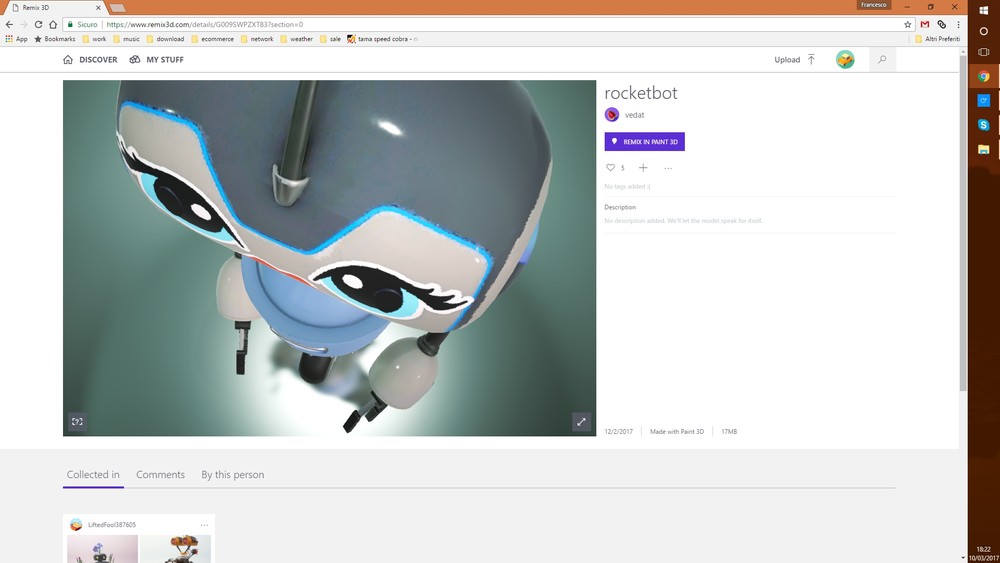The image size is (1000, 563).
Task: Open the first collection model thumbnail
Action: click(102, 549)
